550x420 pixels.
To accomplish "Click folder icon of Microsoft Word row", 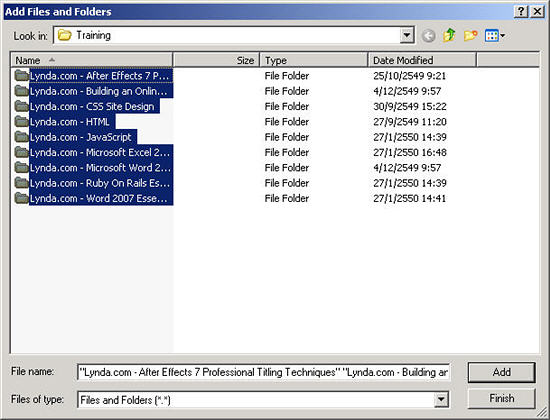I will pos(22,168).
